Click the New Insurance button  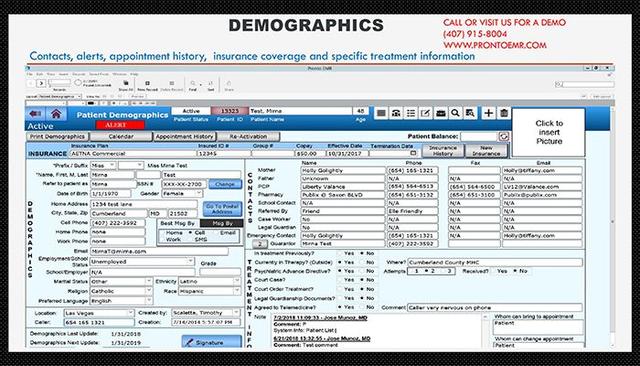click(486, 151)
